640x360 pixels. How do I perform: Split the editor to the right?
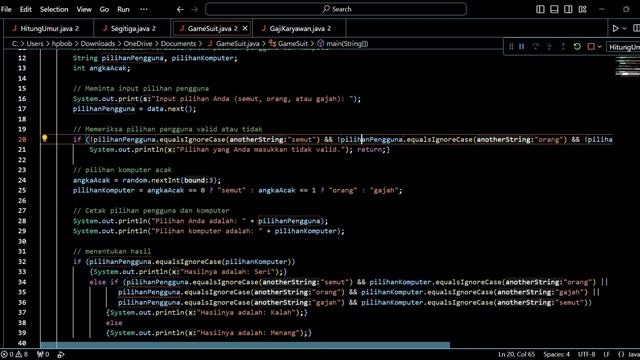click(636, 28)
